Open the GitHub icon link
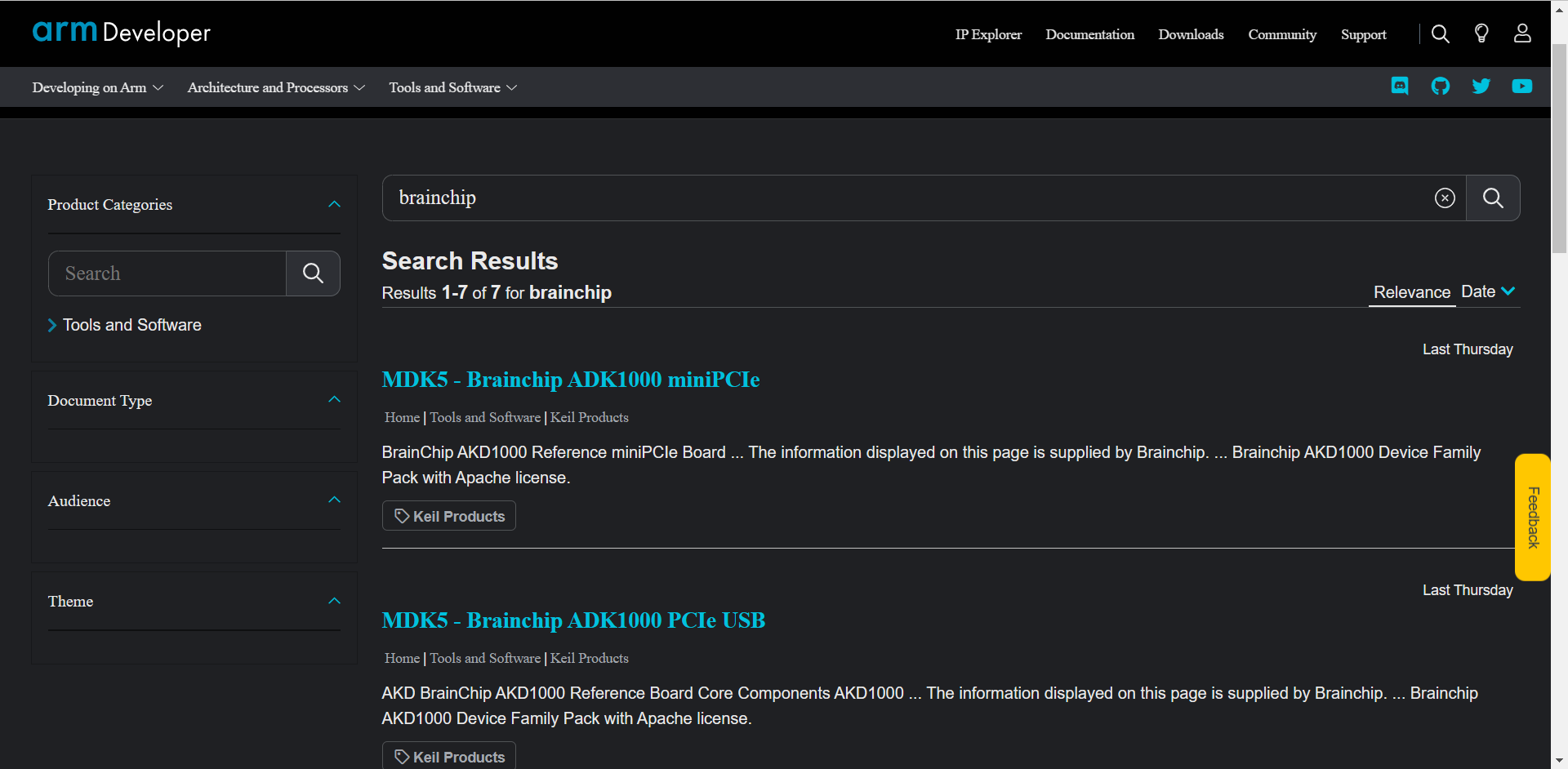This screenshot has width=1568, height=769. pyautogui.click(x=1441, y=86)
